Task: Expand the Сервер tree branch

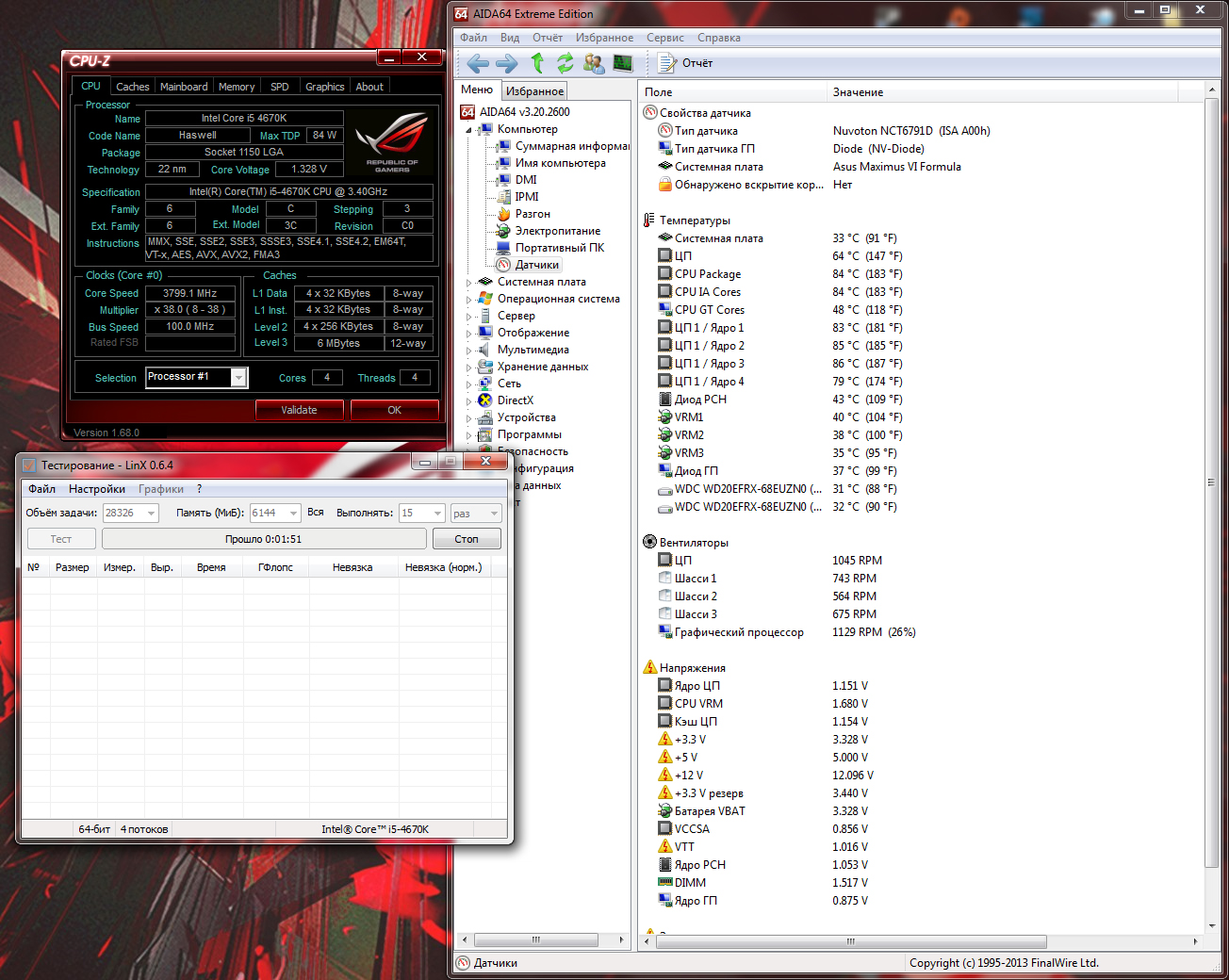Action: tap(468, 317)
